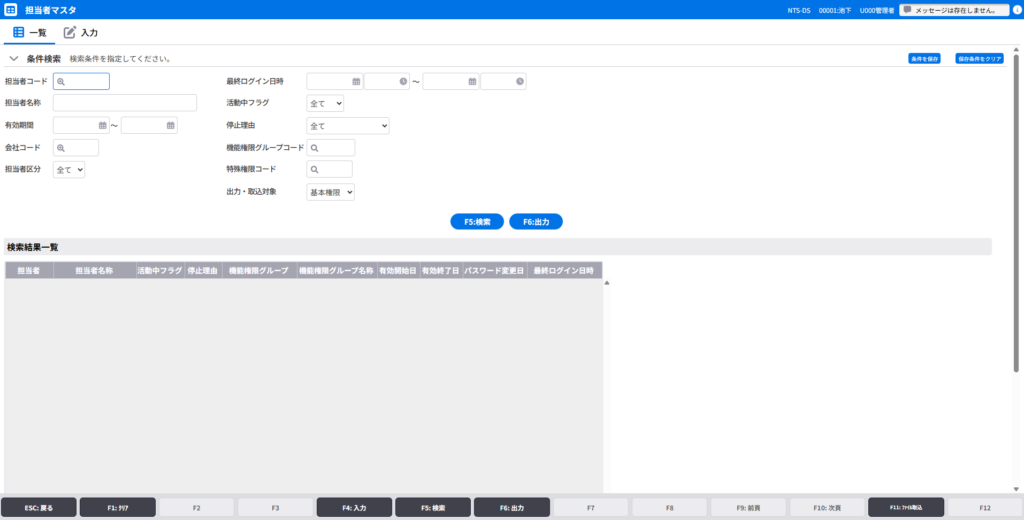Focus the 担当者名称 text field
This screenshot has height=520, width=1024.
click(125, 103)
